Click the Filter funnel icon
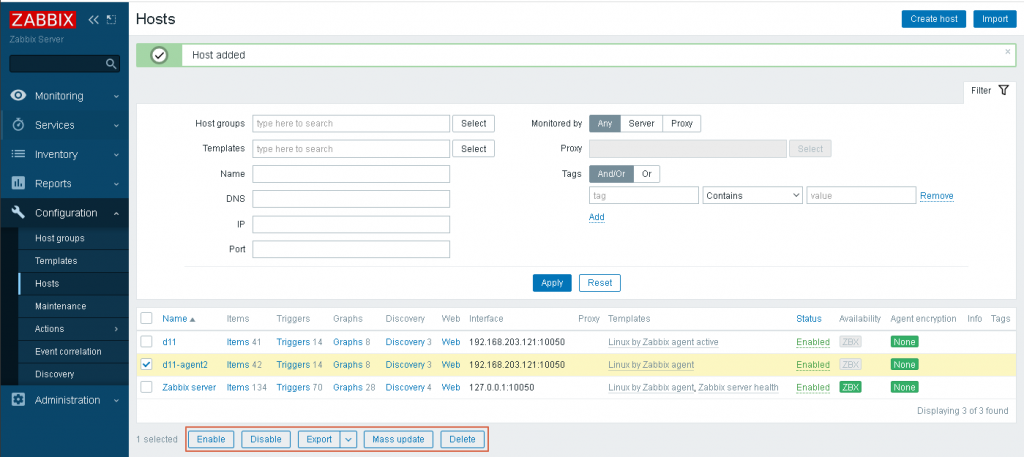Screen dimensions: 1024x457 tap(1004, 90)
